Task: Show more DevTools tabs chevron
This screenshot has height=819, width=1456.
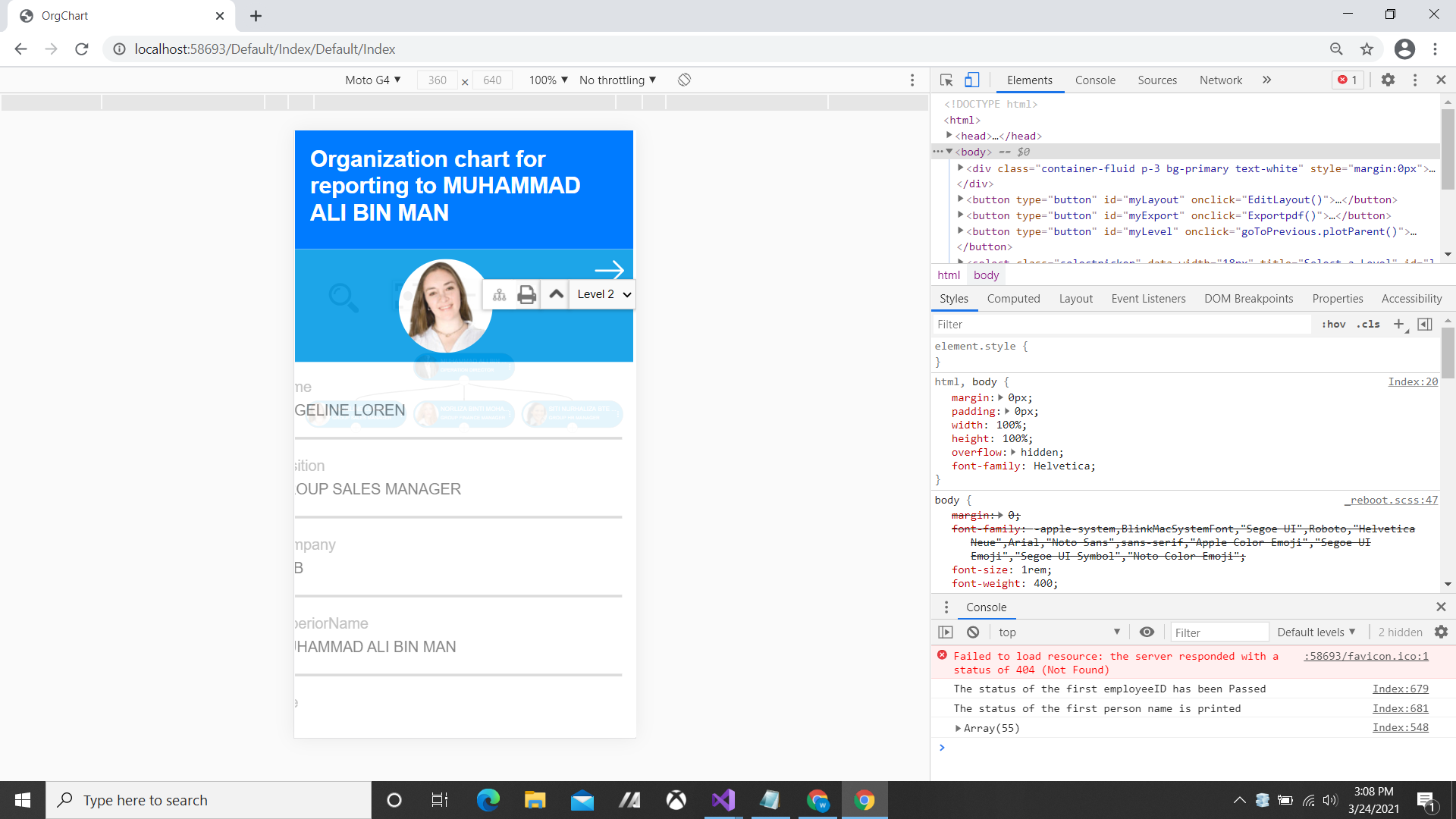Action: (1266, 80)
